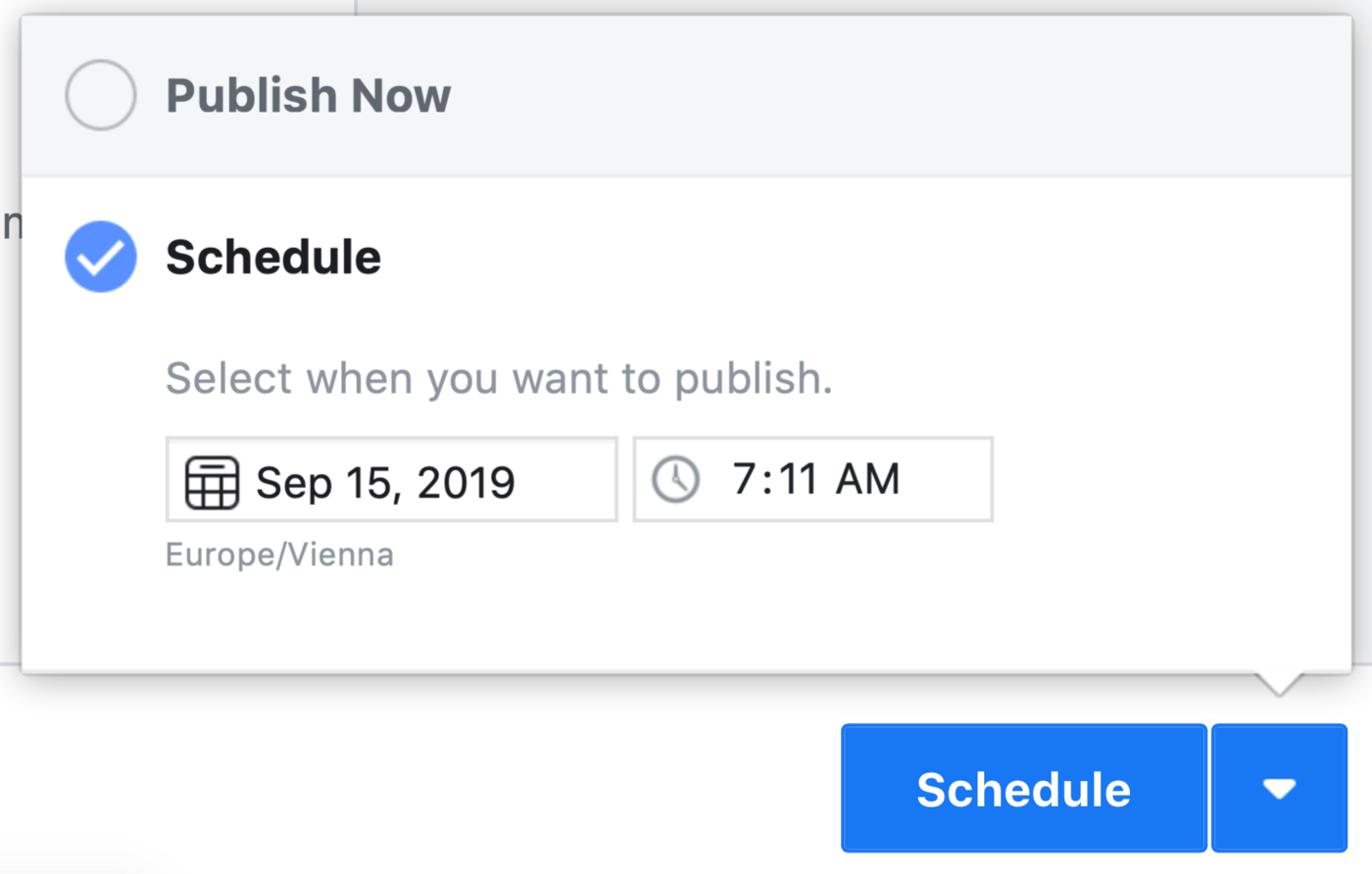This screenshot has height=874, width=1372.
Task: Click the blank white area below Europe/Vienna
Action: click(588, 617)
